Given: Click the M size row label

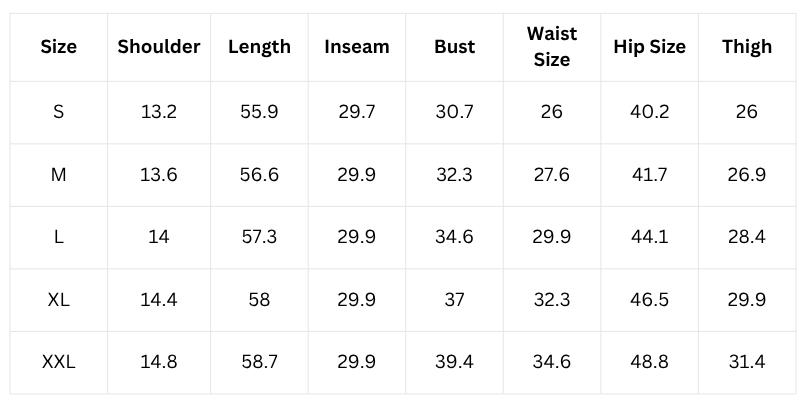Looking at the screenshot, I should (x=58, y=175).
